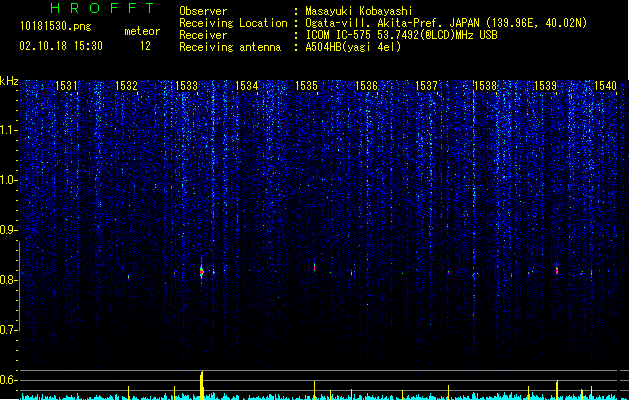Click the 1535 time marker
629x400 pixels.
pyautogui.click(x=306, y=85)
